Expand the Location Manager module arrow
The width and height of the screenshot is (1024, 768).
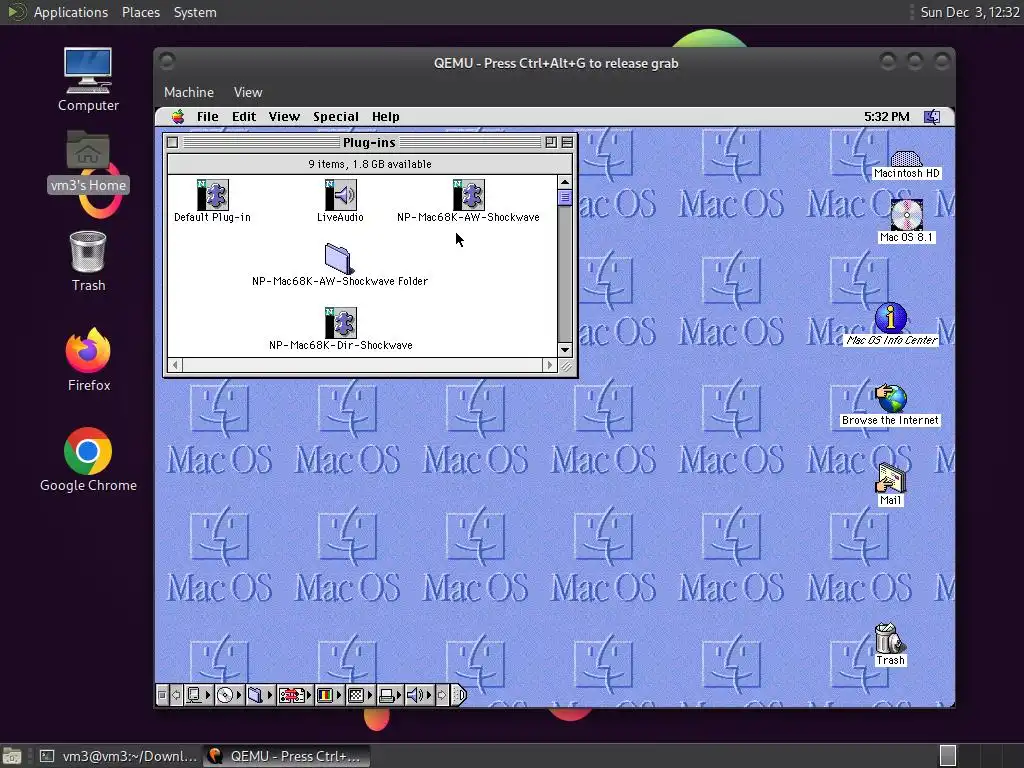coord(309,695)
